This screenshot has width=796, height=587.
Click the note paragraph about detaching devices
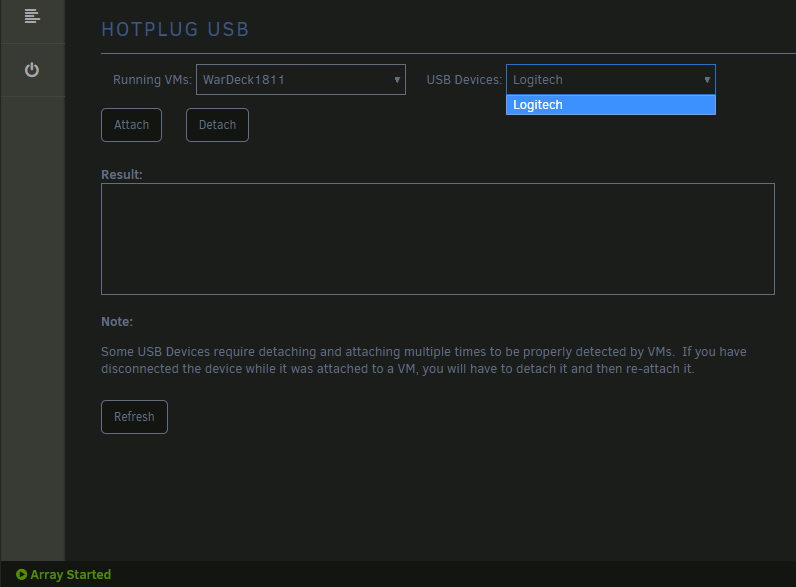coord(423,360)
